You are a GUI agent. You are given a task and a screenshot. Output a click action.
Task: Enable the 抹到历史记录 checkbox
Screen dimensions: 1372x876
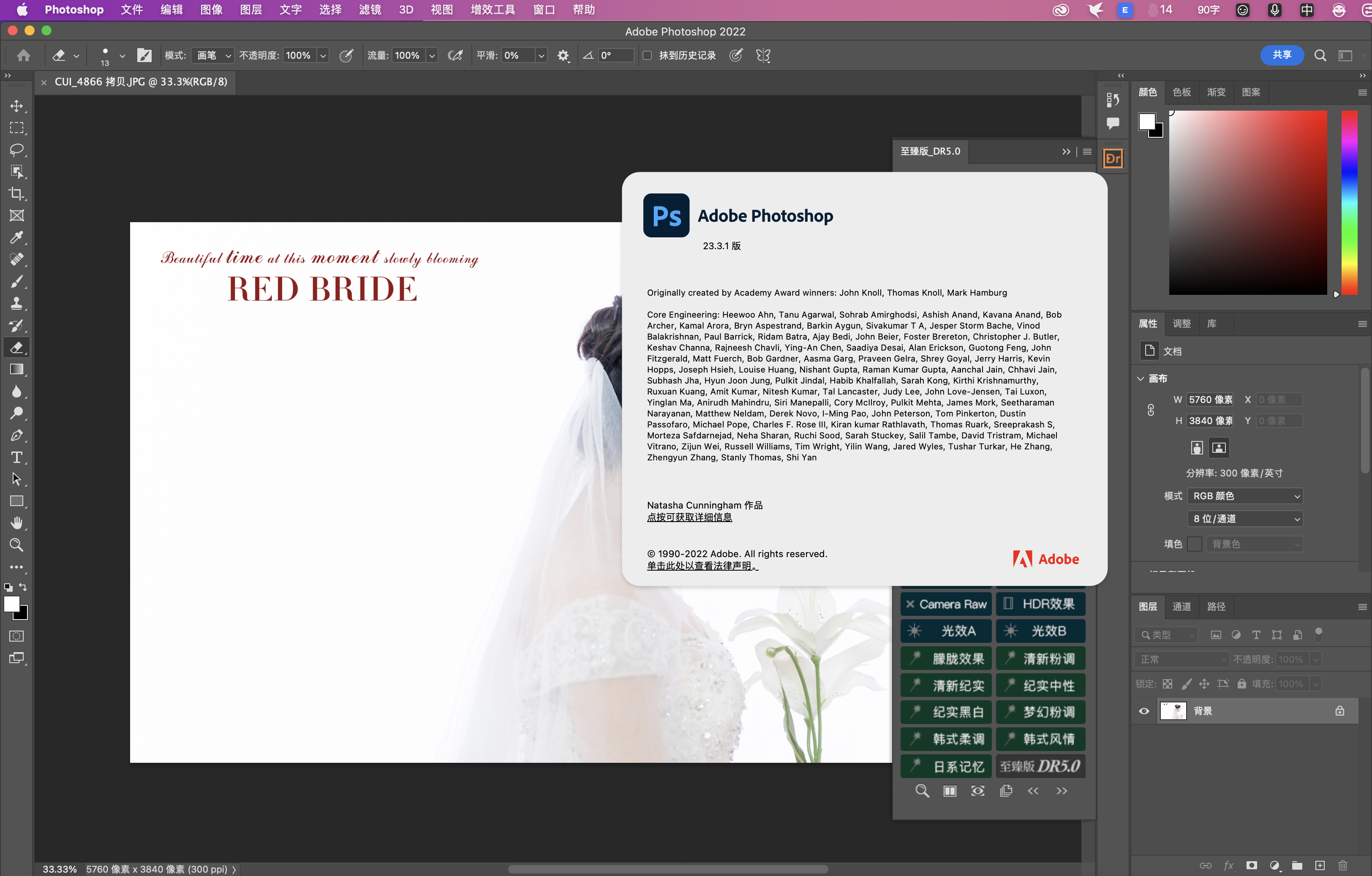(x=647, y=55)
